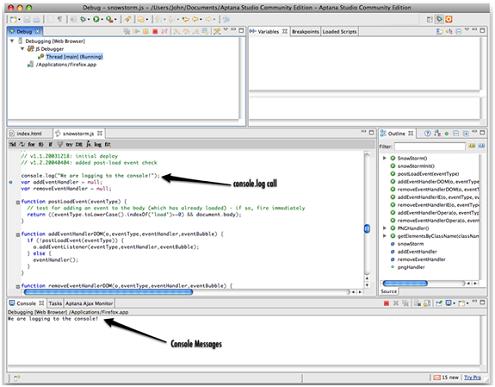Click the 'log' snippet button in editor toolbar

(98, 144)
